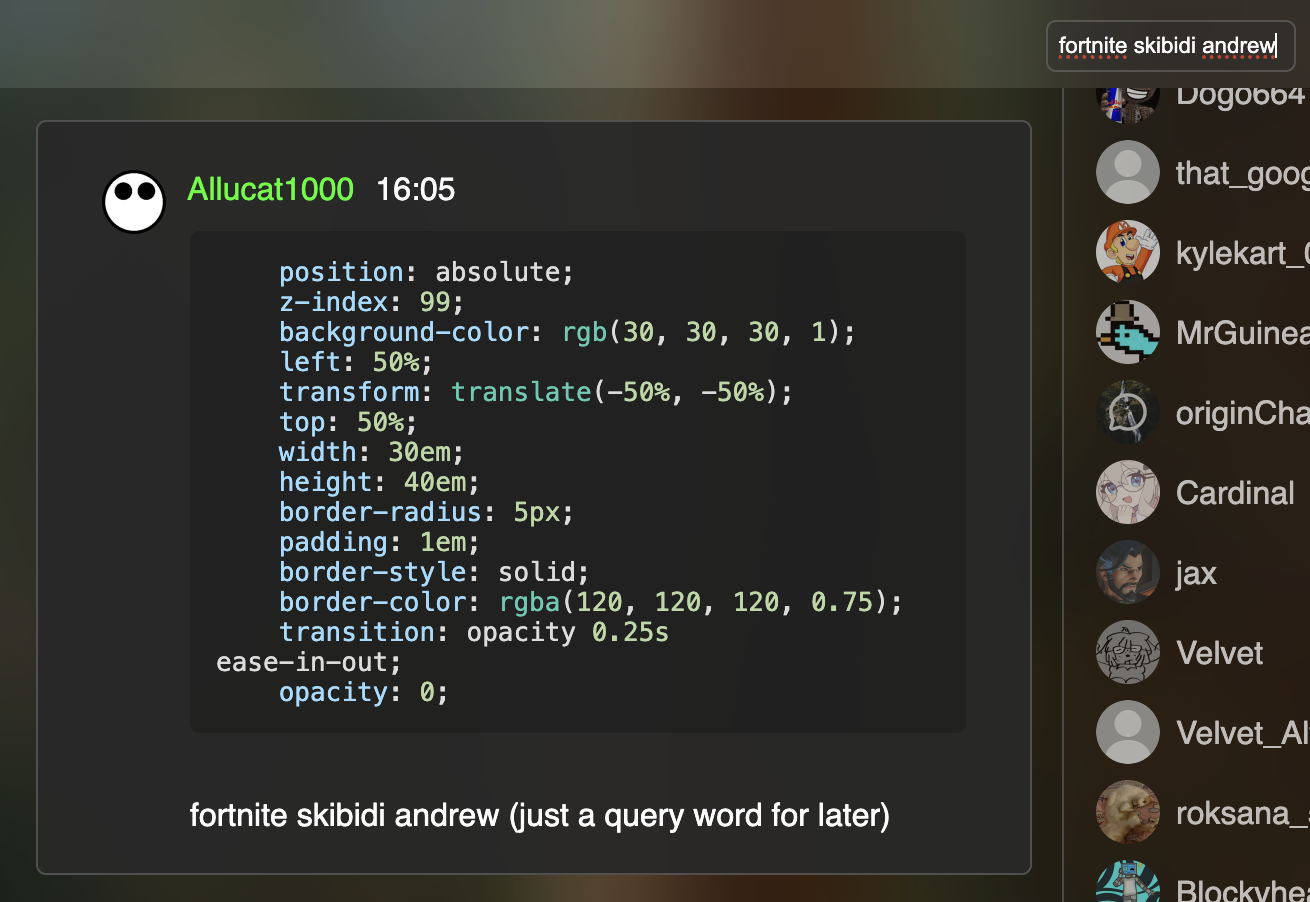The width and height of the screenshot is (1310, 902).
Task: Click jax's avatar picture
Action: (1128, 572)
